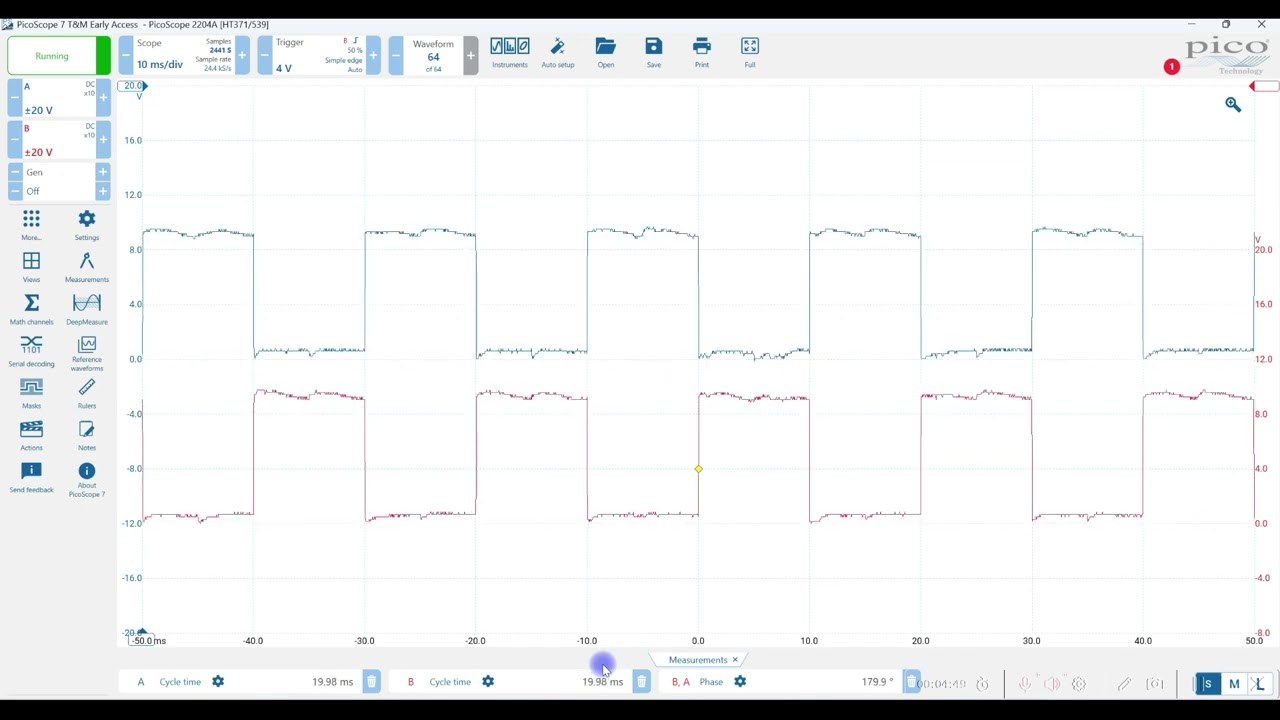The image size is (1280, 720).
Task: Decrease the scope timebase
Action: coord(126,55)
